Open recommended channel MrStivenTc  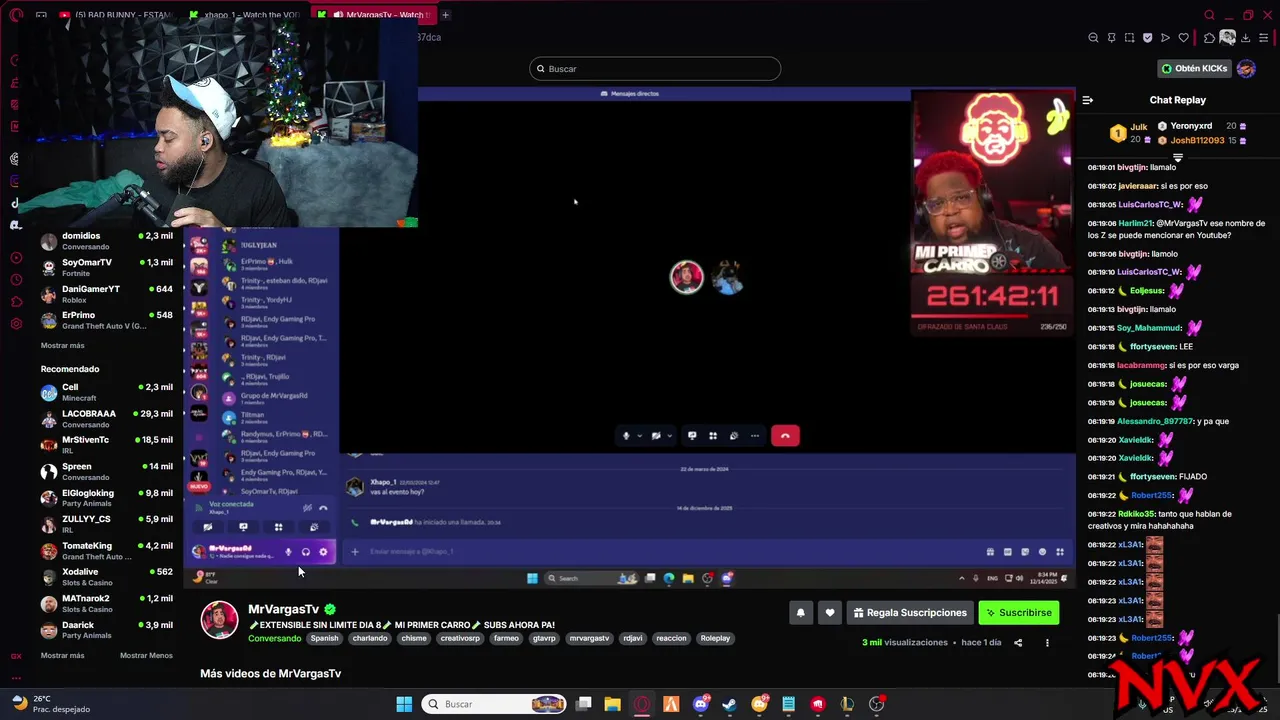107,445
